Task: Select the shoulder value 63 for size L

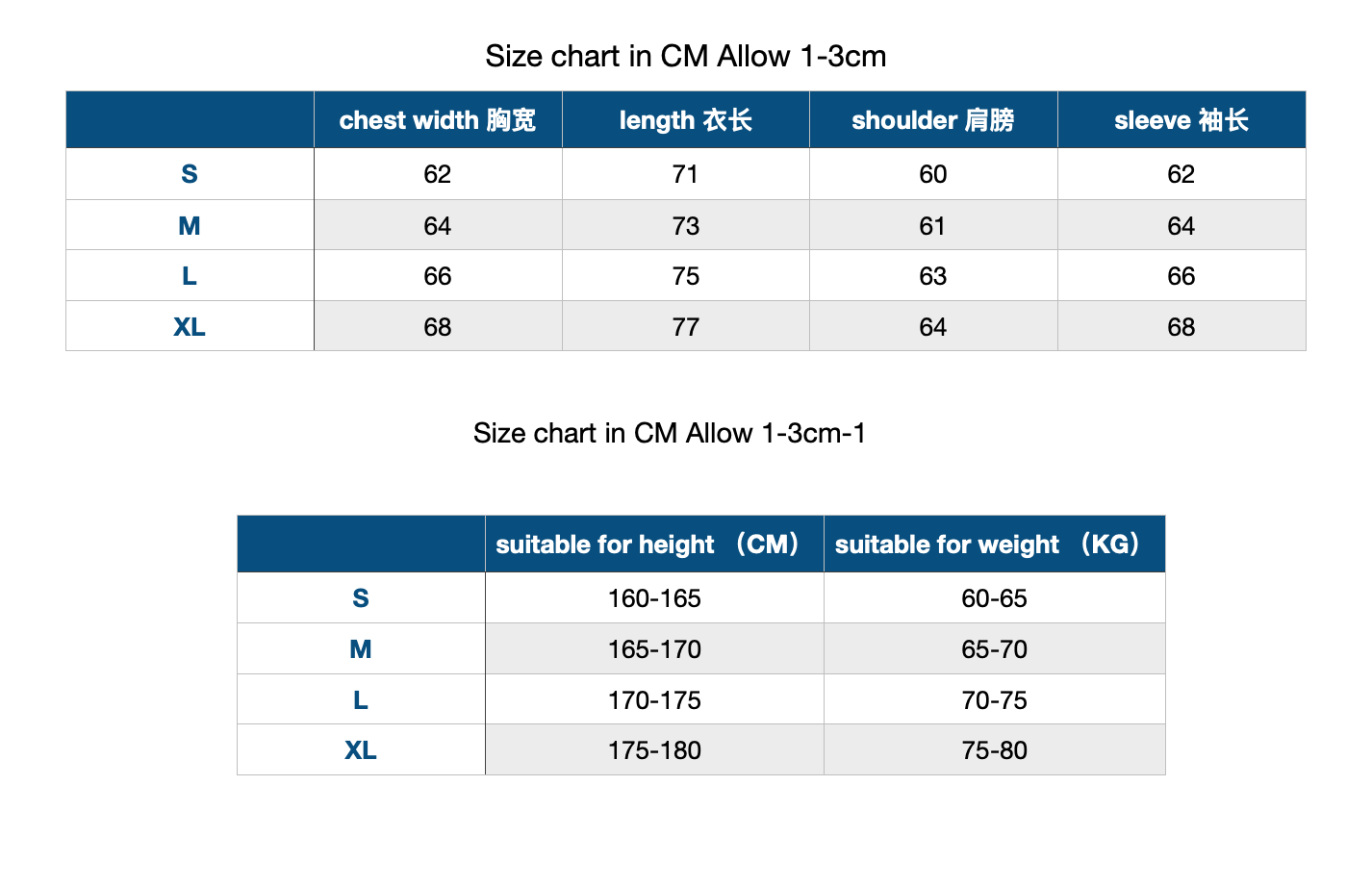Action: coord(932,276)
